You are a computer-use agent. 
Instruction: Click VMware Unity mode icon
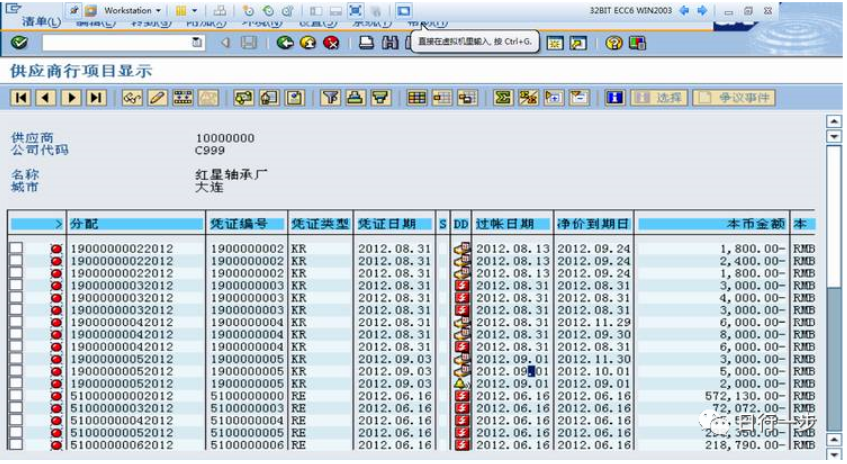point(375,10)
